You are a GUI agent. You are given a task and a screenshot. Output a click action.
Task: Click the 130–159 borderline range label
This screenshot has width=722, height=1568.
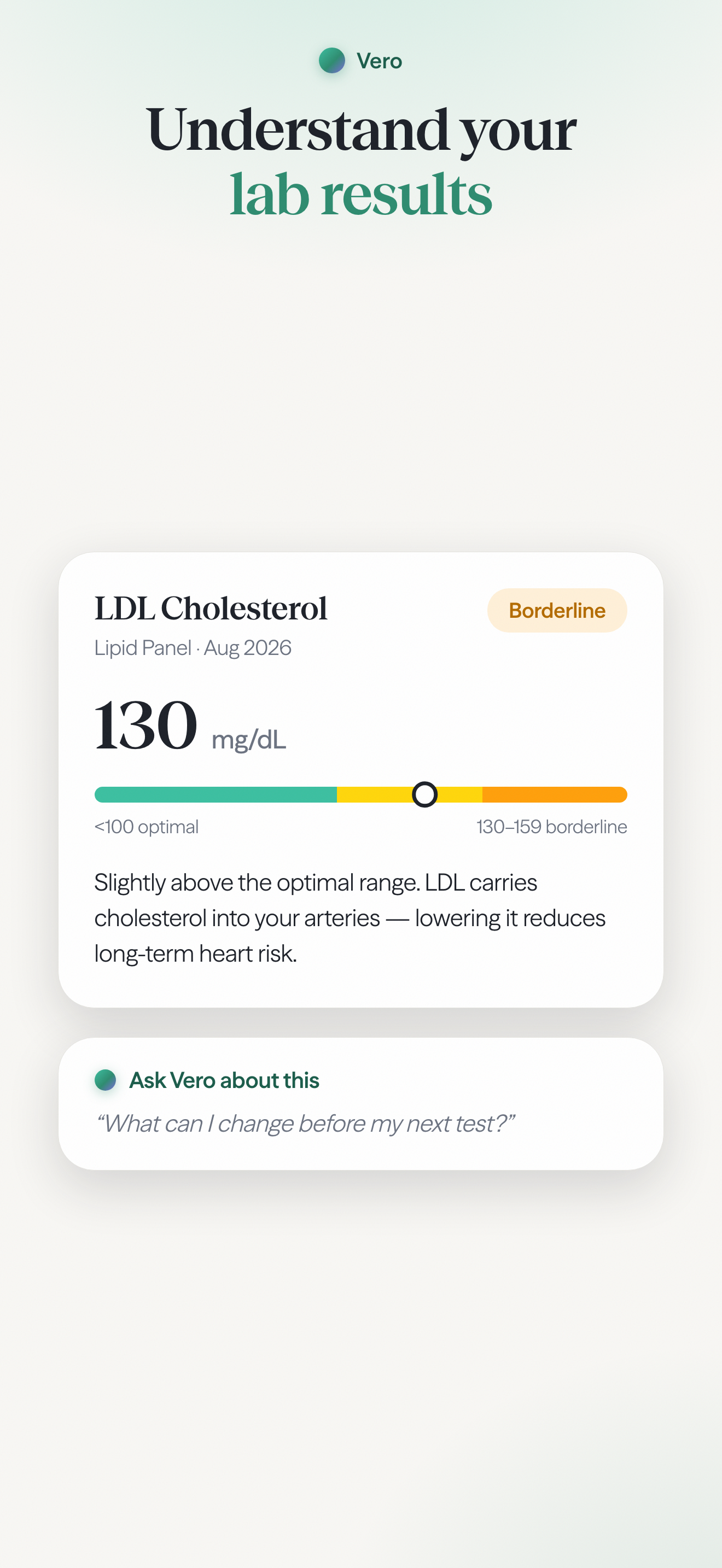point(551,827)
